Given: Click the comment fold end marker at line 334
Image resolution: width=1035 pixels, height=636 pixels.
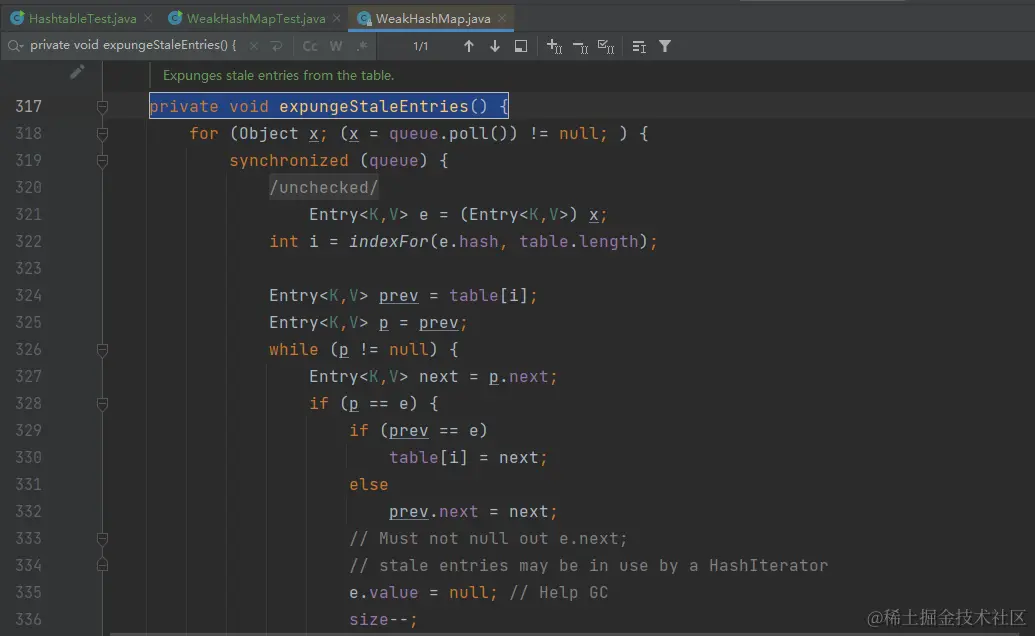Looking at the screenshot, I should pos(102,565).
